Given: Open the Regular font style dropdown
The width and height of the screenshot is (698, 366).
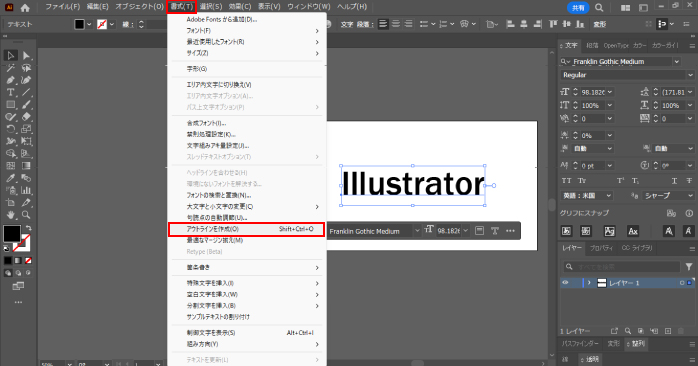Looking at the screenshot, I should point(690,75).
